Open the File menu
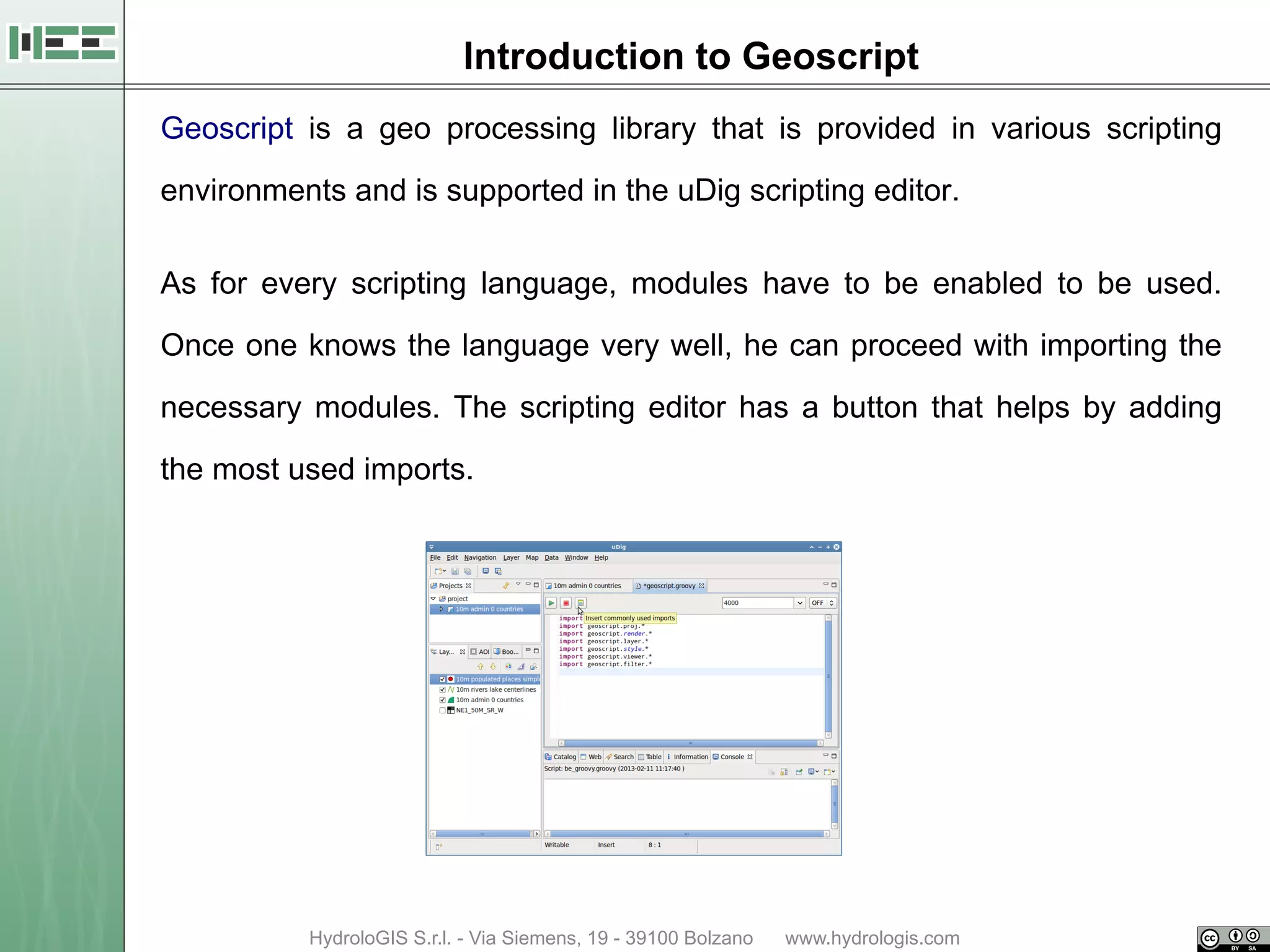Viewport: 1270px width, 952px height. [435, 558]
